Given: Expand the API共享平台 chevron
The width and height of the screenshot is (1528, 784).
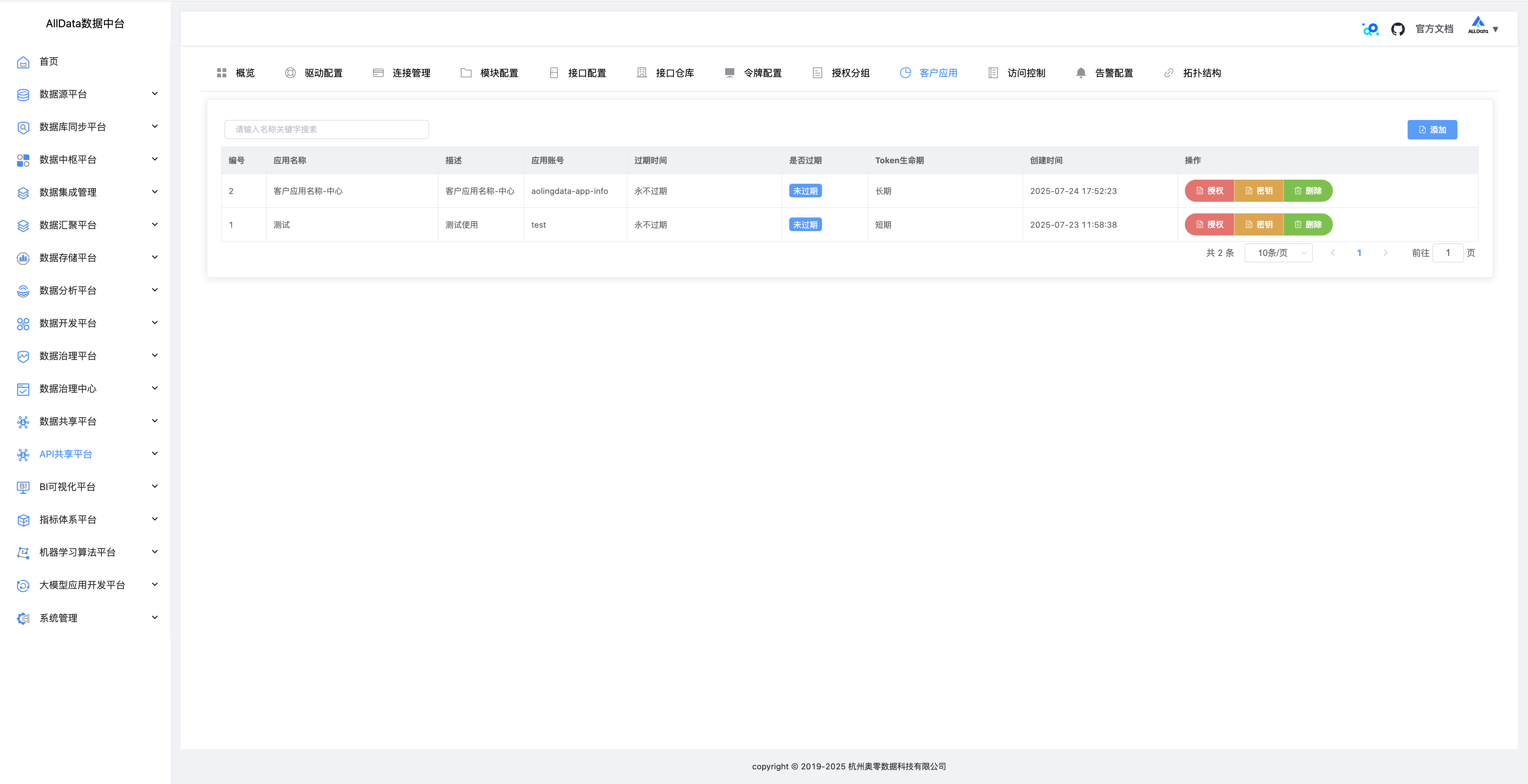Looking at the screenshot, I should point(155,454).
